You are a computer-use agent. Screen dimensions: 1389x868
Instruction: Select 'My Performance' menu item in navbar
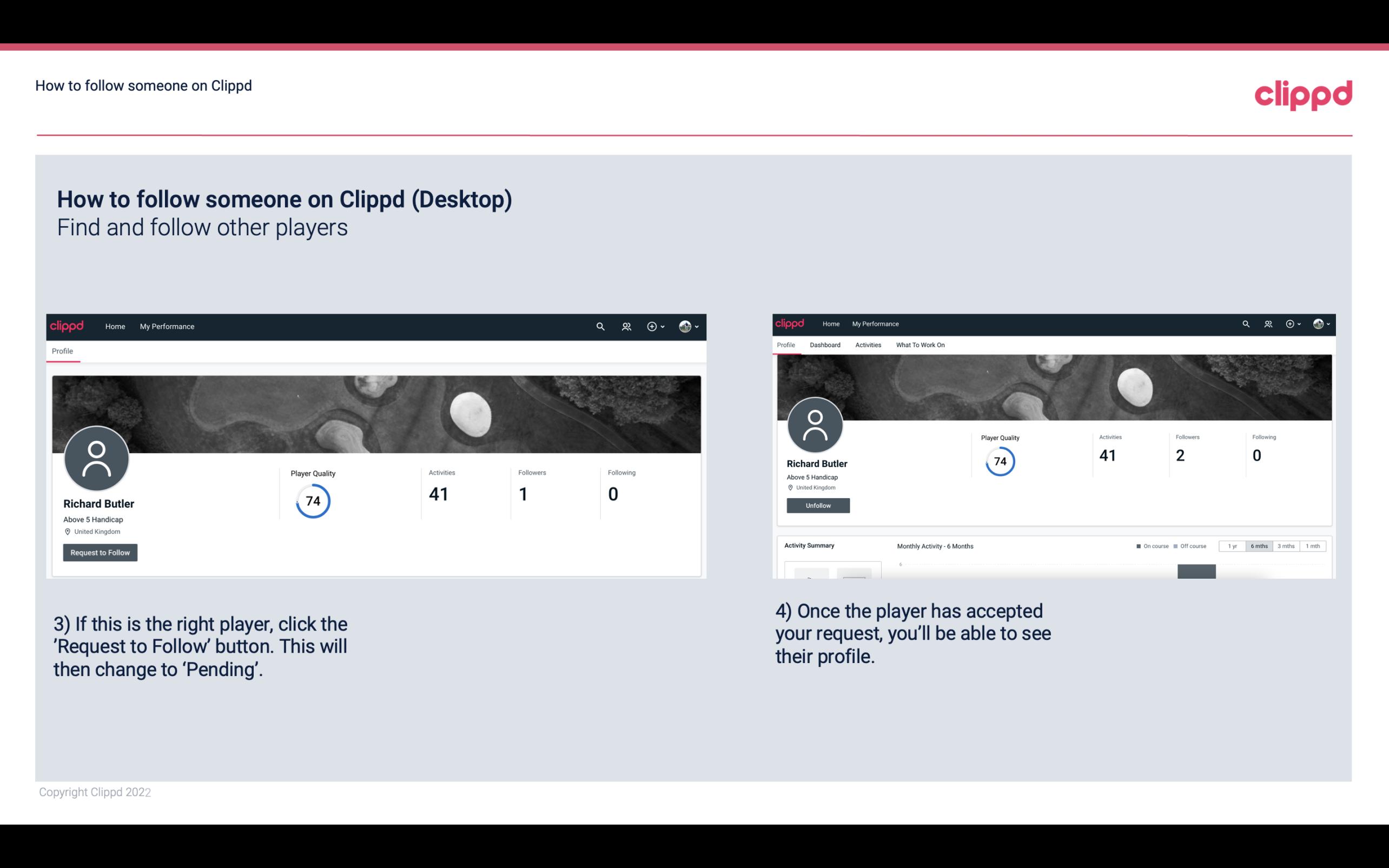click(x=166, y=326)
